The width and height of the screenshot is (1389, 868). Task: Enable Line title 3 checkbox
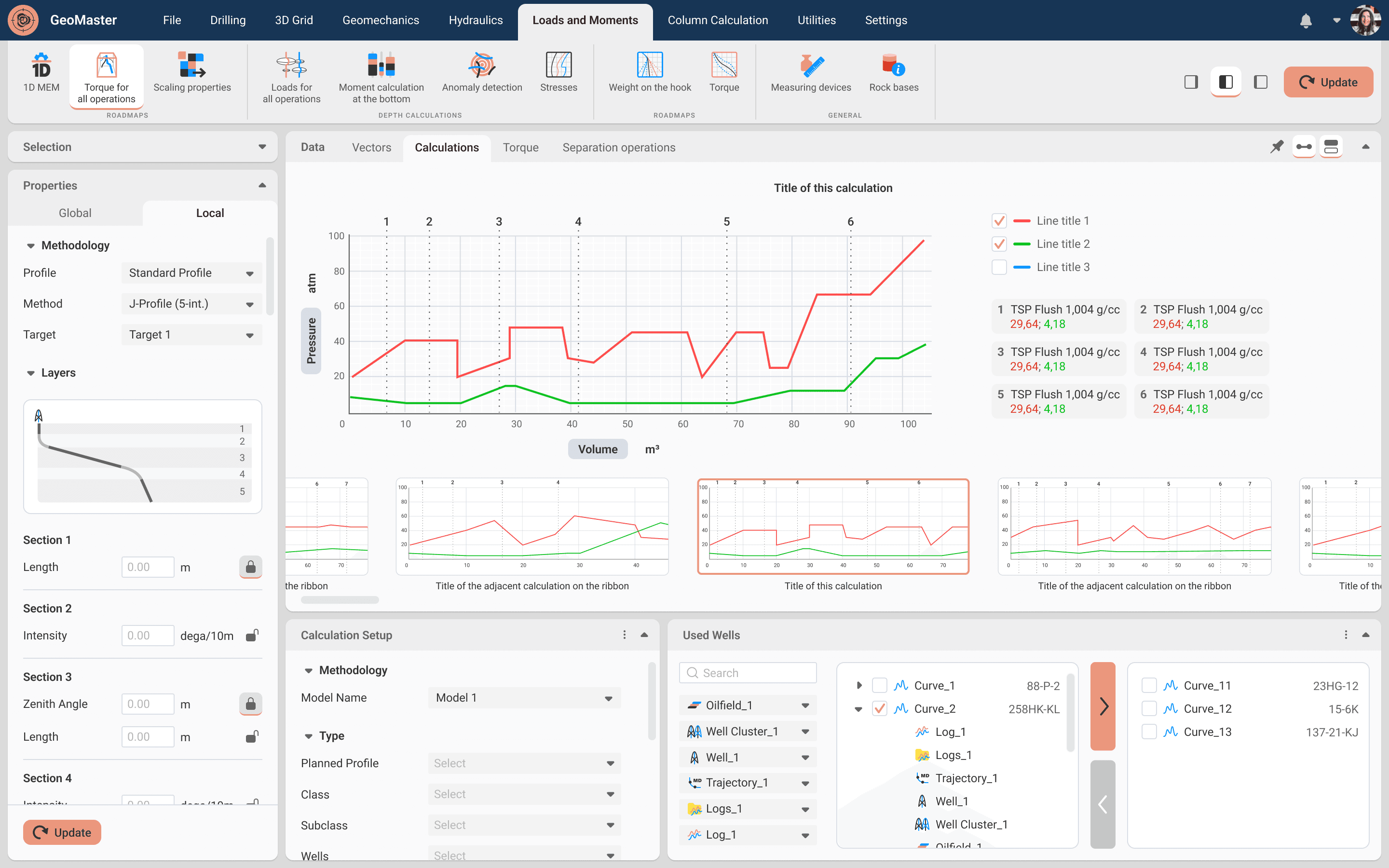click(999, 267)
